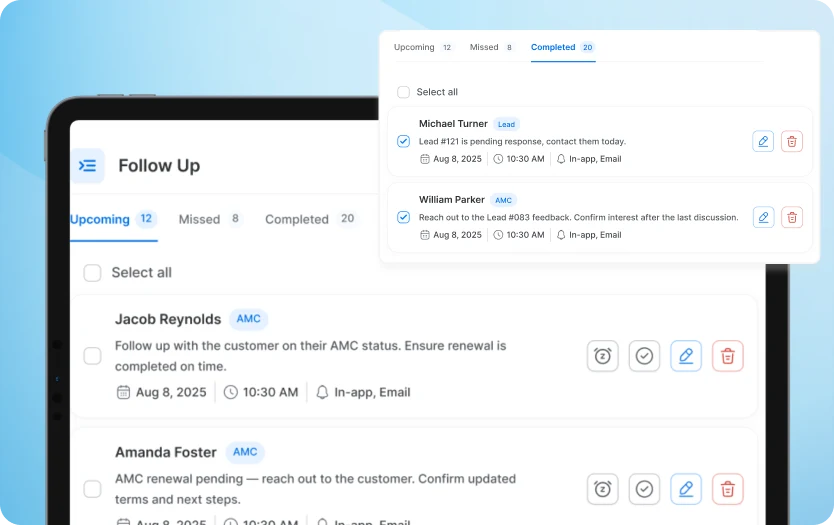Screen dimensions: 834x525
Task: Click calendar icon in Jacob Reynolds row
Action: pyautogui.click(x=123, y=393)
